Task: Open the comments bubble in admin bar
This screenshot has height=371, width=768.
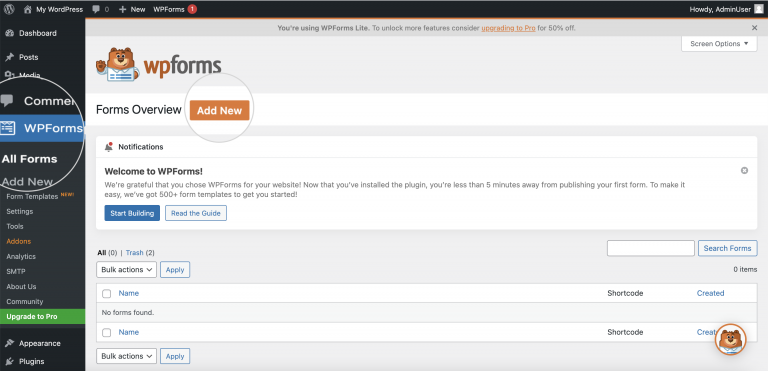Action: [100, 9]
